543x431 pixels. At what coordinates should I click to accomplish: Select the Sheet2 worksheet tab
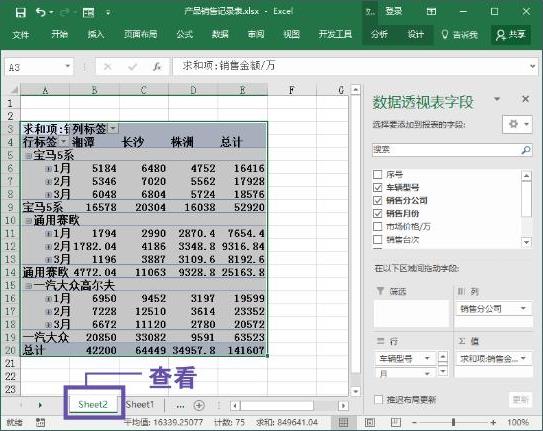pyautogui.click(x=93, y=404)
